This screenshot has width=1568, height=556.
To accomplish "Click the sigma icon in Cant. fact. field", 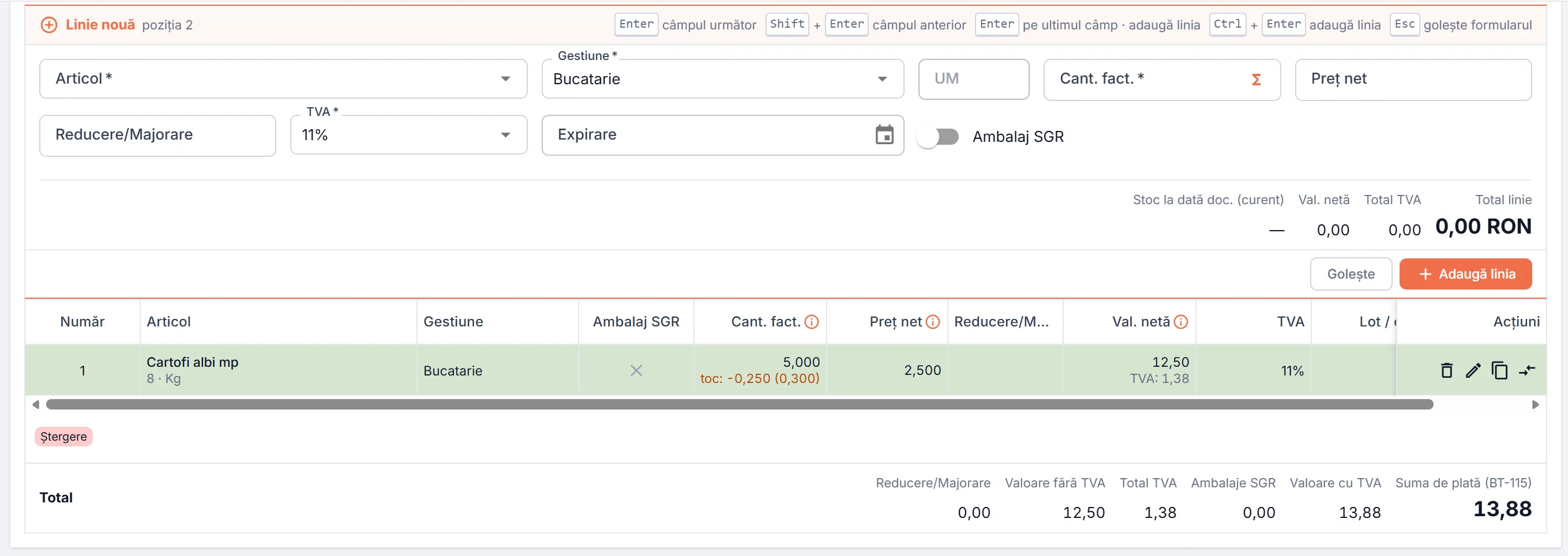I will [1256, 80].
